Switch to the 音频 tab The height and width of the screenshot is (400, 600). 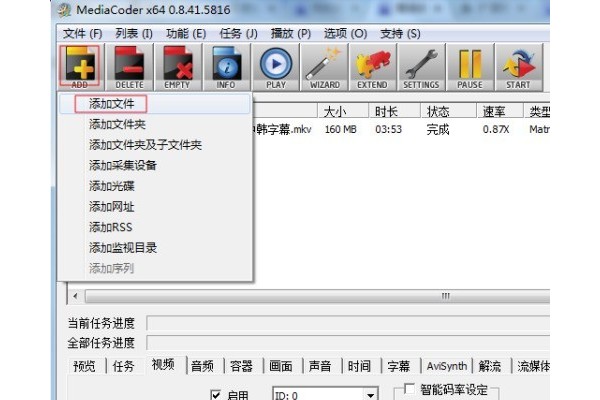coord(202,366)
